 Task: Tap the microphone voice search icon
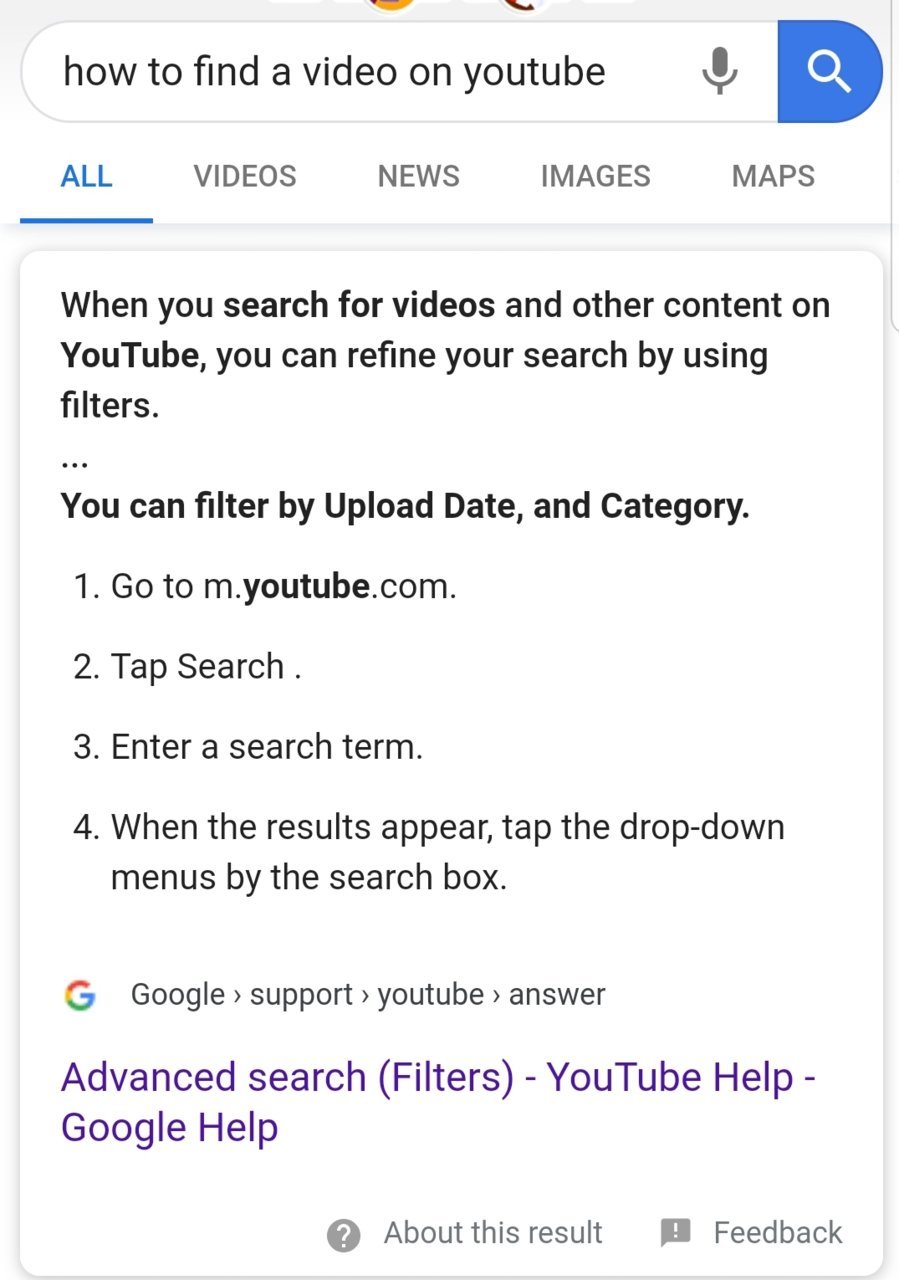(x=719, y=72)
